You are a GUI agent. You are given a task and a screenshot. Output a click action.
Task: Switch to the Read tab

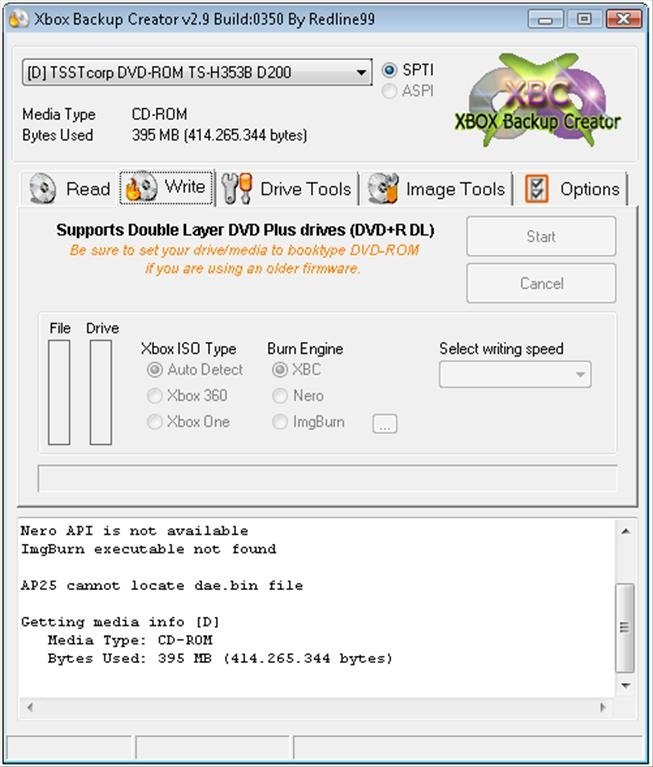point(69,189)
